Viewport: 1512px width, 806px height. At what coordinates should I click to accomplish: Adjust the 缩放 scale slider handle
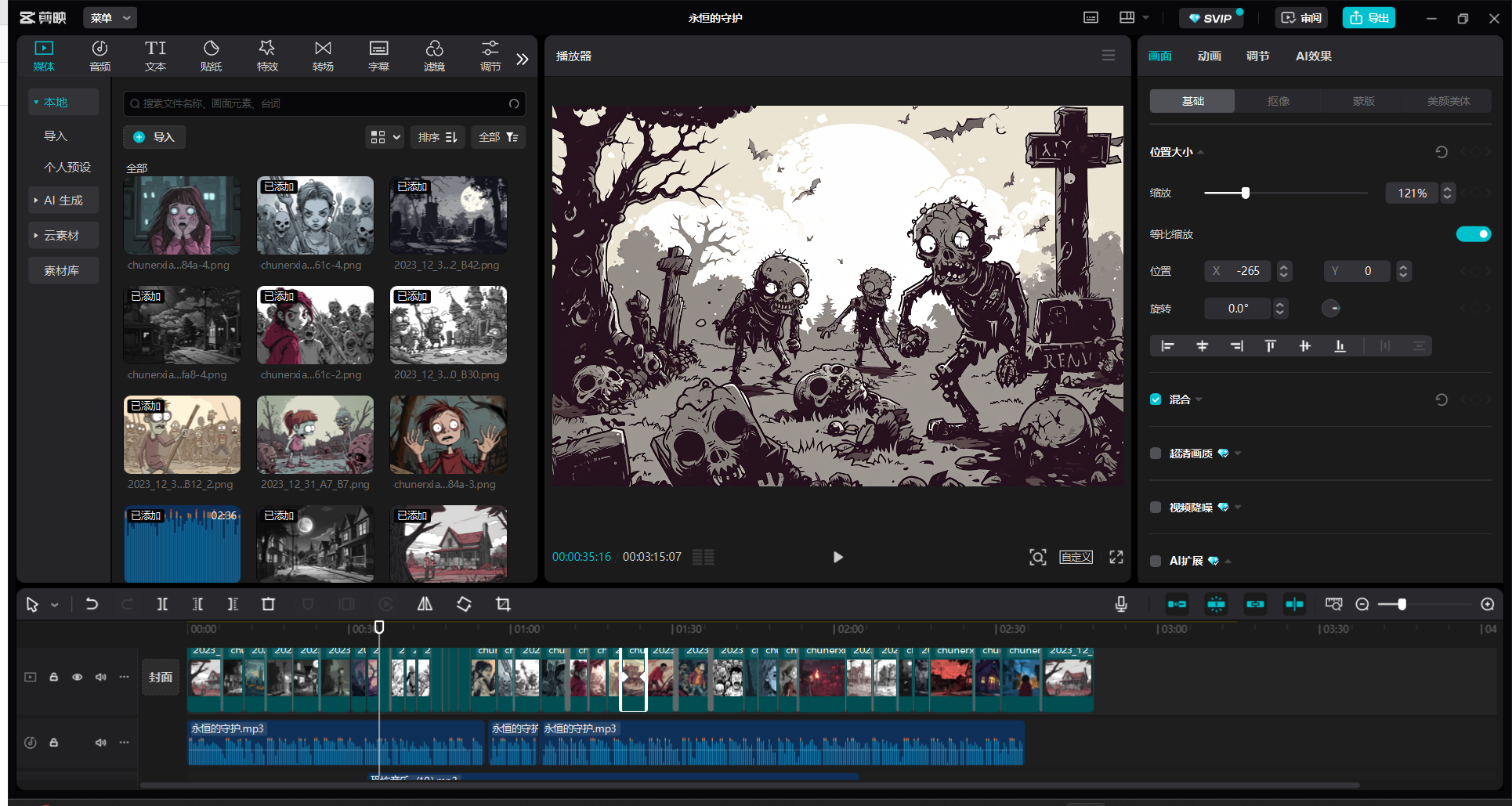(1245, 193)
